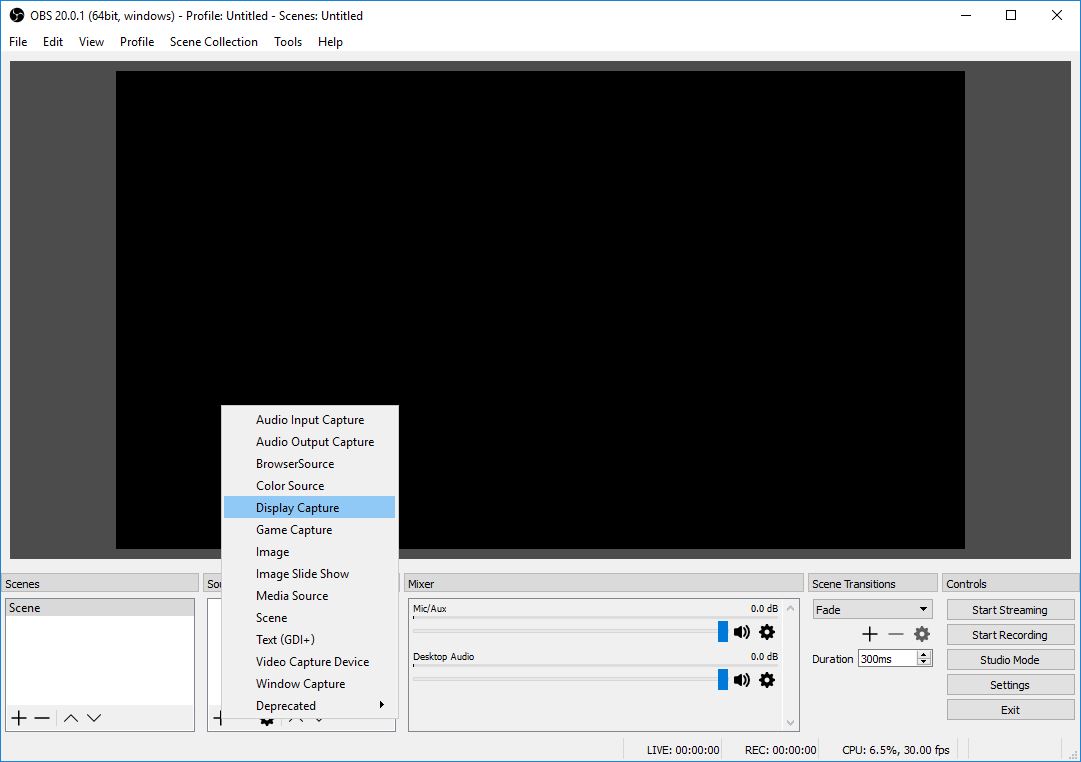Adjust the Desktop Audio volume slider handle

[x=723, y=679]
